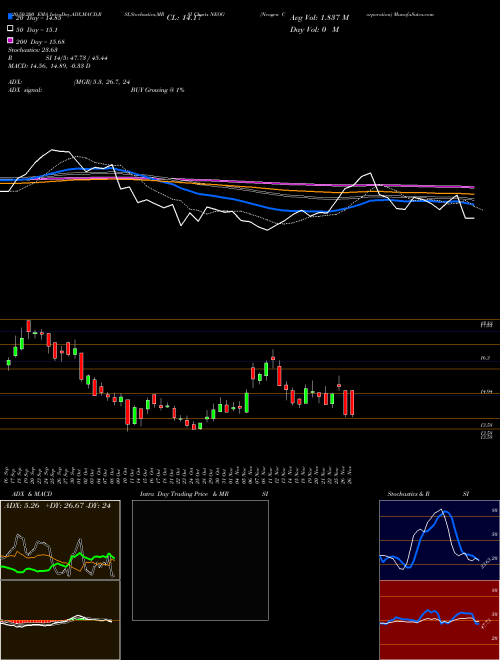
Task: Click the white price line peak
Action: click(52, 150)
